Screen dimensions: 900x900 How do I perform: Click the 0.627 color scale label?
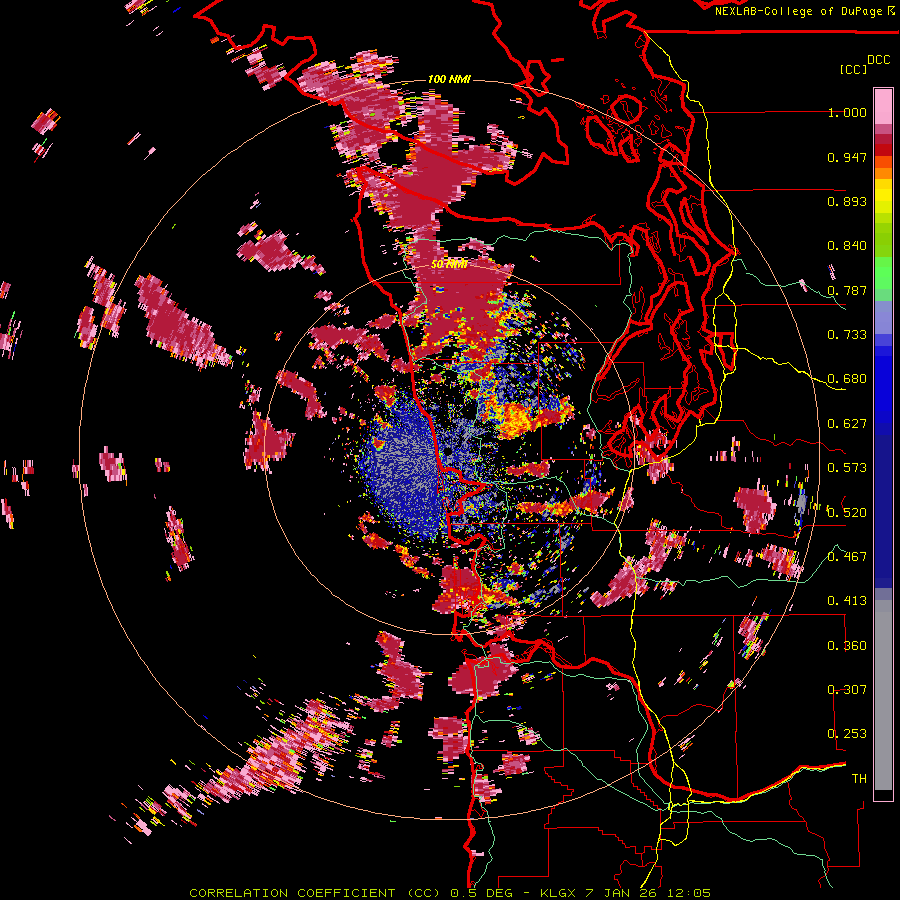(847, 424)
